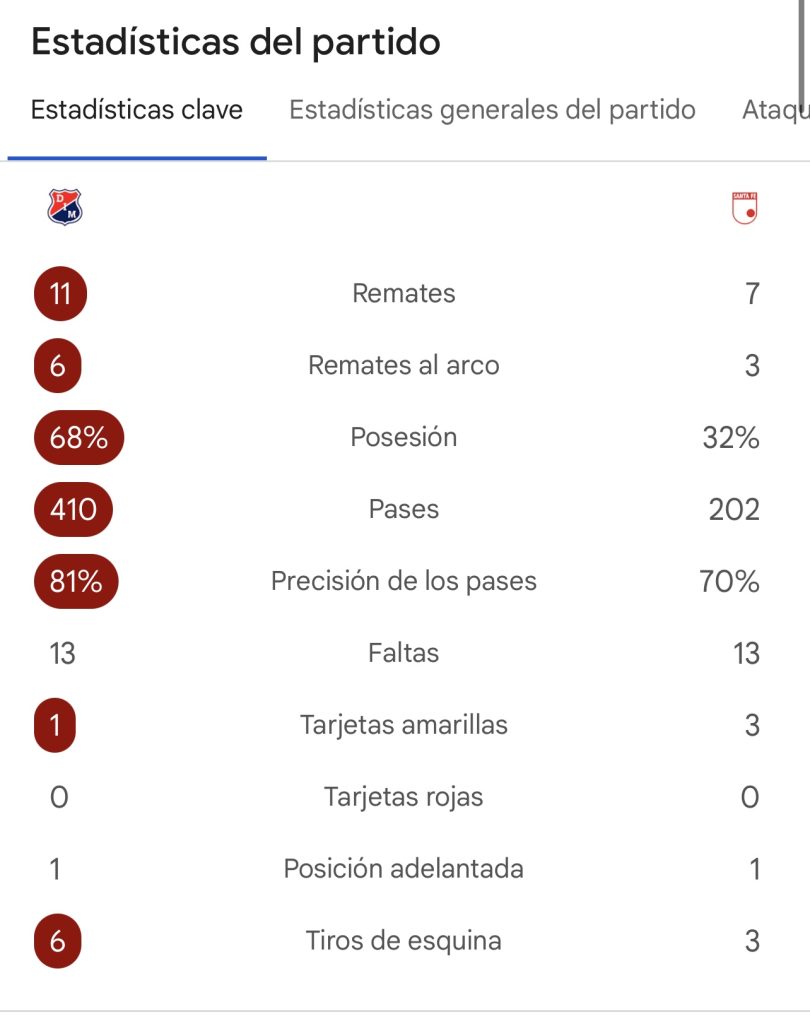This screenshot has height=1024, width=810.
Task: Tap the 68% possession badge
Action: click(x=78, y=438)
